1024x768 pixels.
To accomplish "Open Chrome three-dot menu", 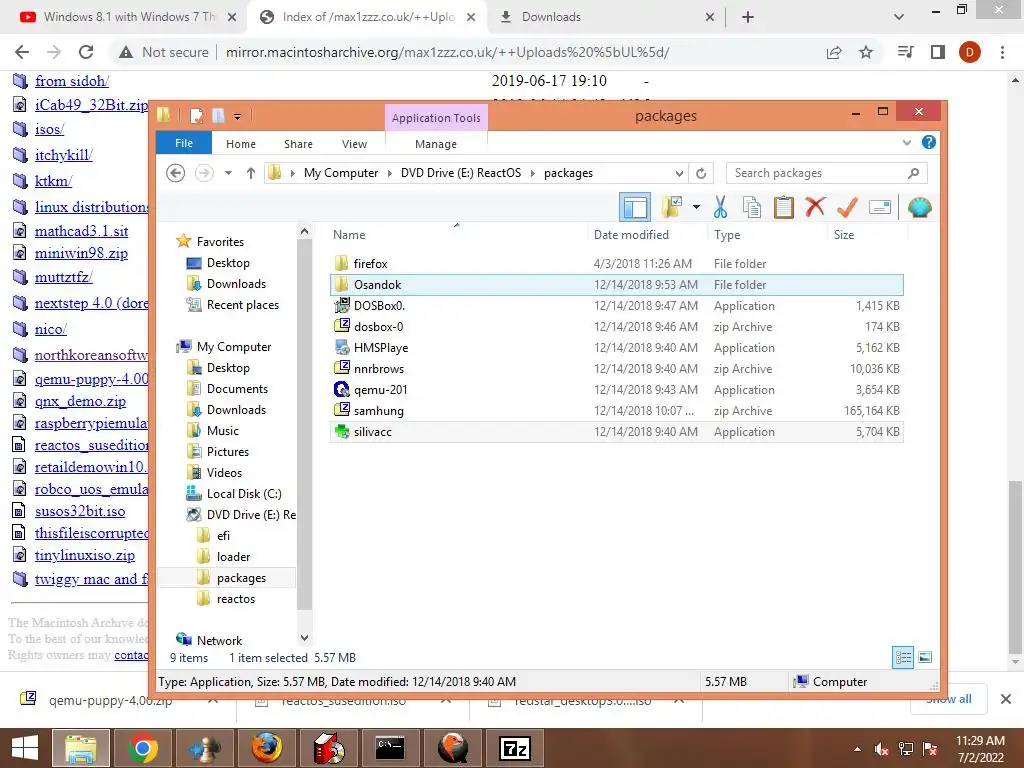I will coord(1002,52).
